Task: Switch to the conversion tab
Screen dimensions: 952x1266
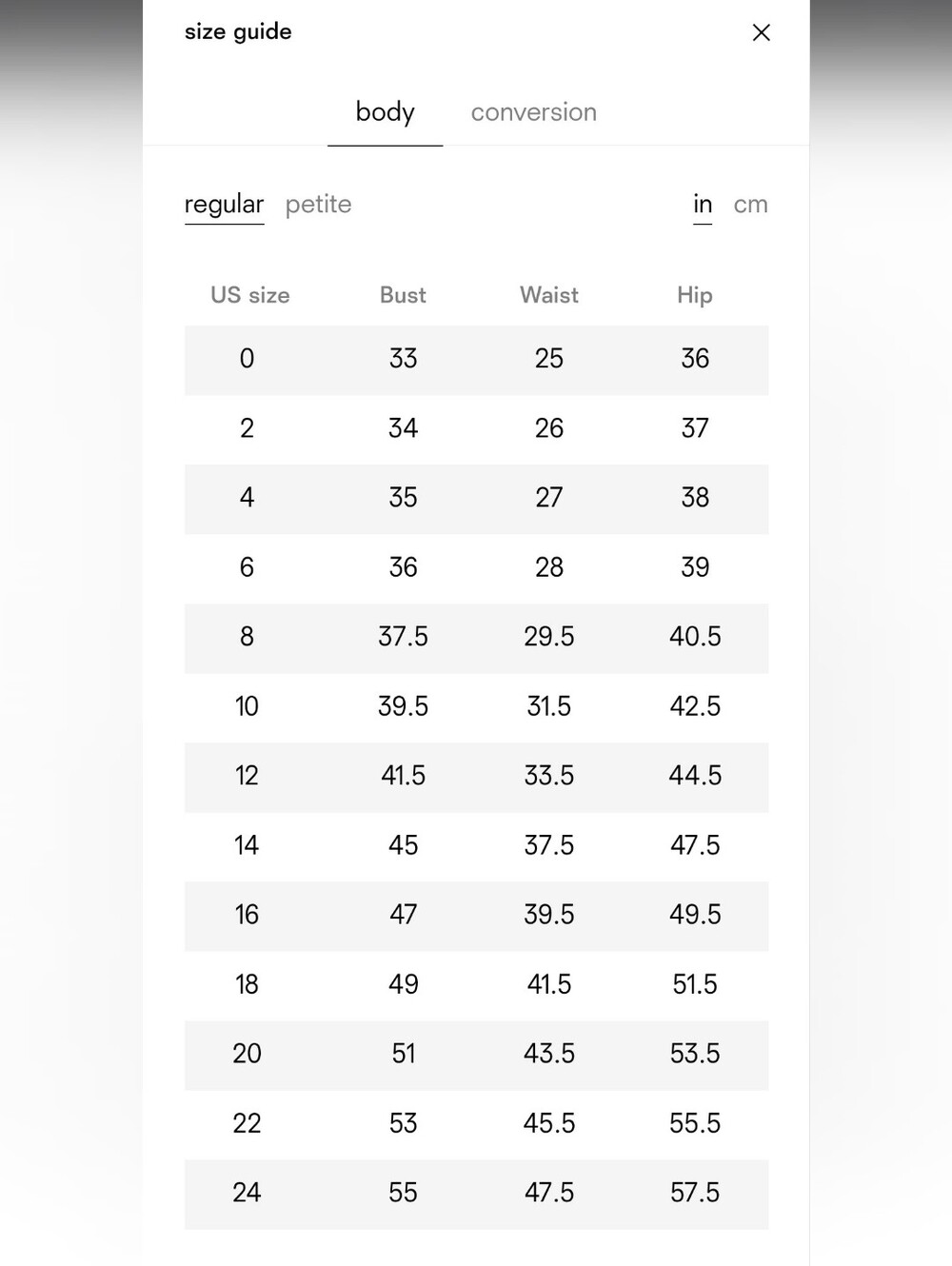Action: [533, 112]
